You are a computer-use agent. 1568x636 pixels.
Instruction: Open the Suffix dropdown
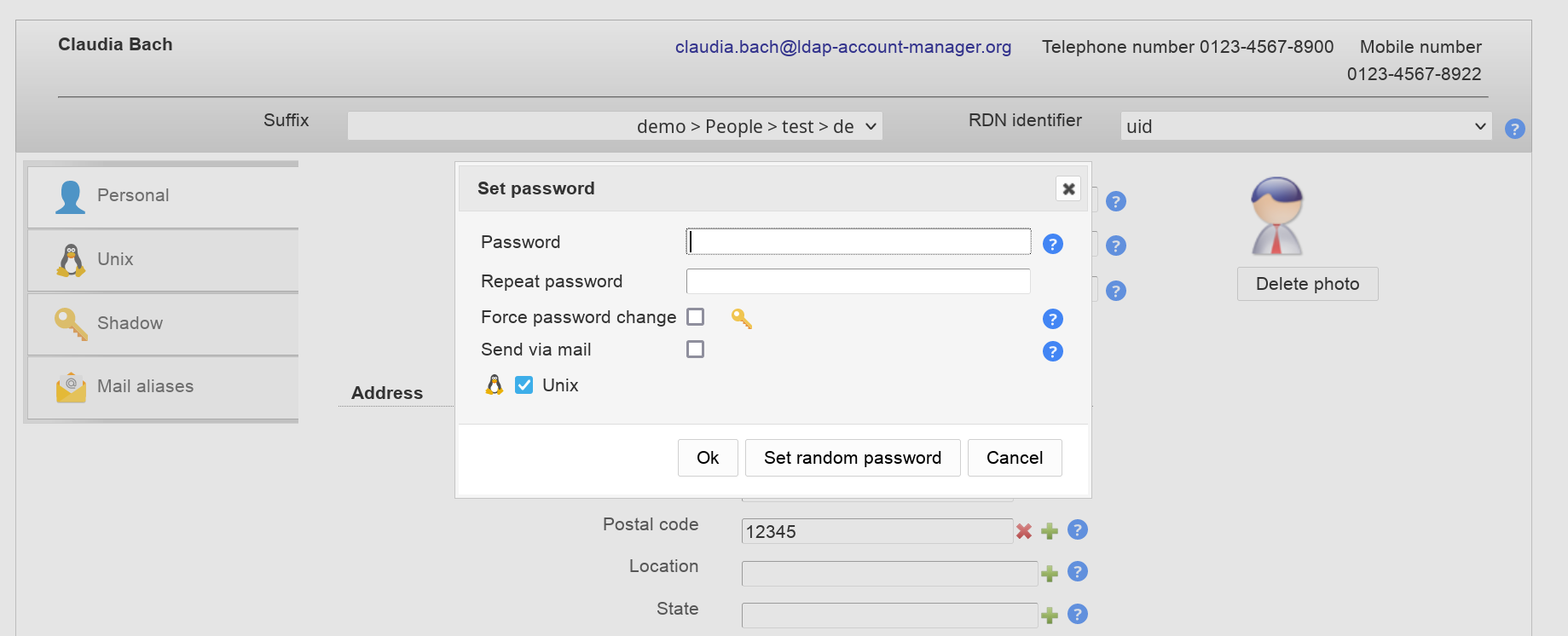coord(614,126)
